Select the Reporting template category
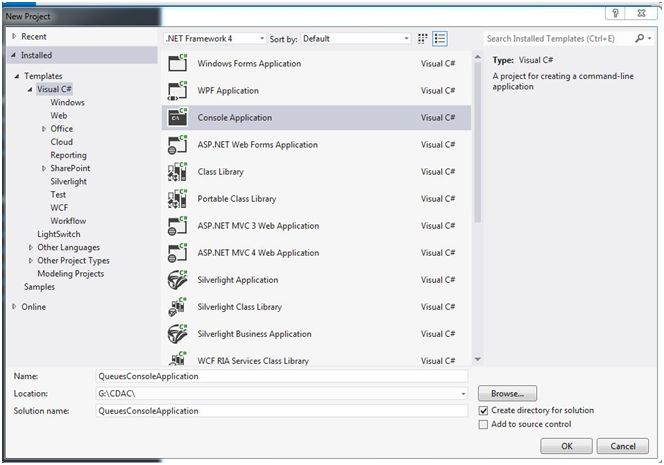 click(68, 155)
